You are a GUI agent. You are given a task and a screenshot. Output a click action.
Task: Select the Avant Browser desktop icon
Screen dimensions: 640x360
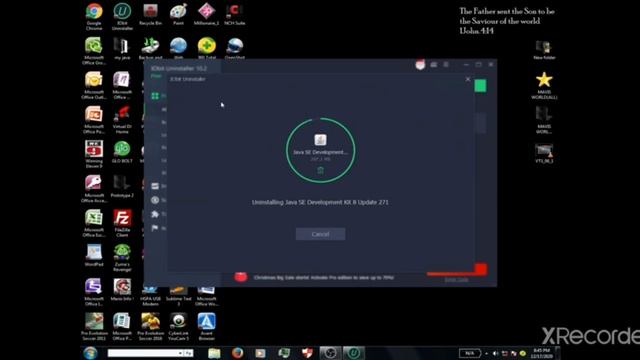(207, 327)
